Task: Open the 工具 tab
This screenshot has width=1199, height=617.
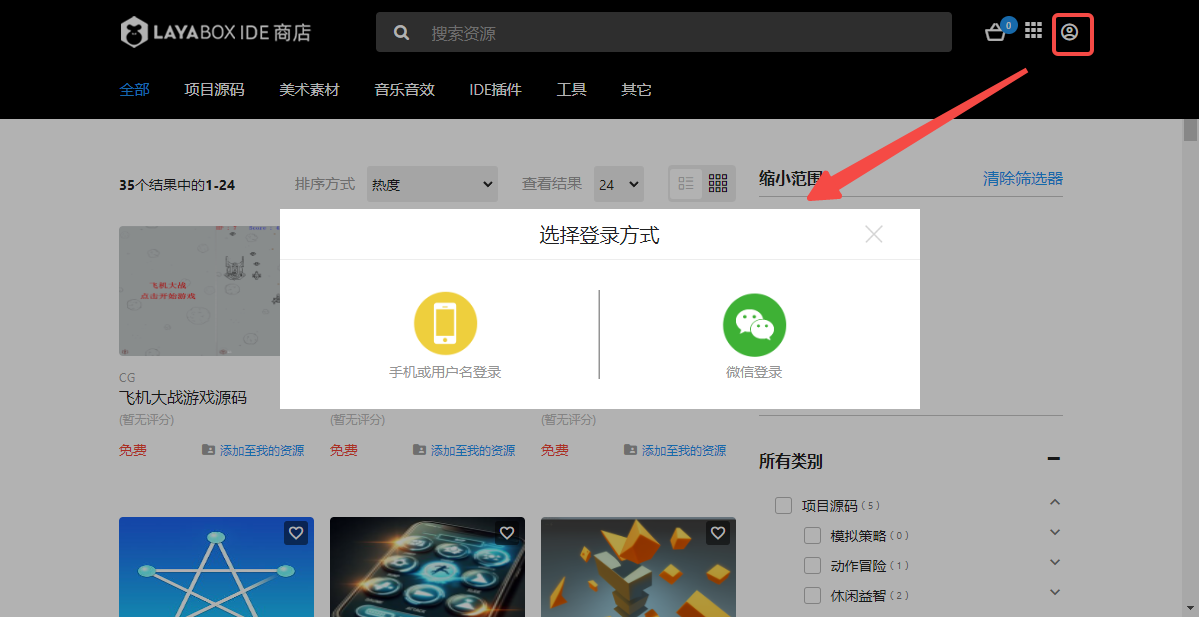Action: (571, 89)
